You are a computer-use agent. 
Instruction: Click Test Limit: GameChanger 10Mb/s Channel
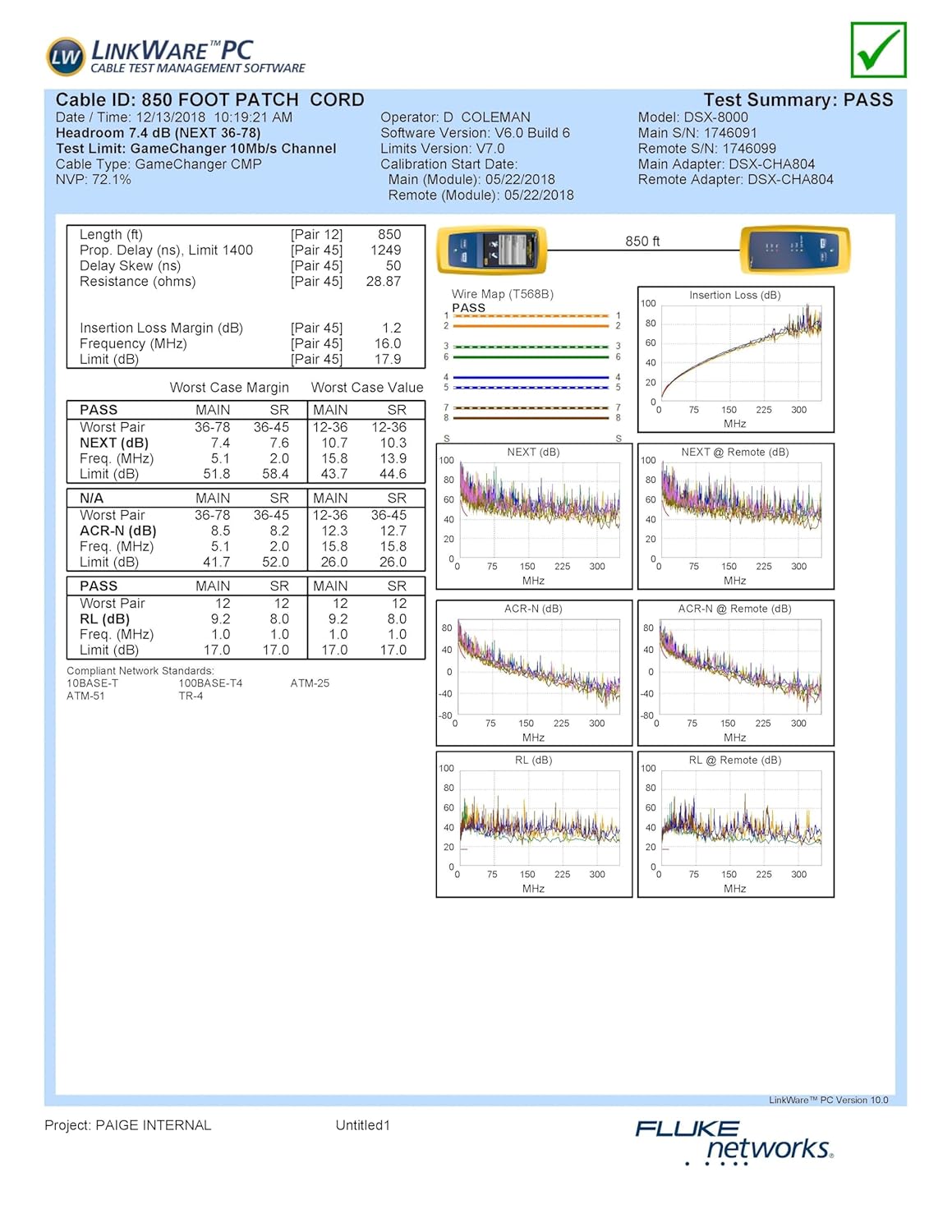coord(195,149)
